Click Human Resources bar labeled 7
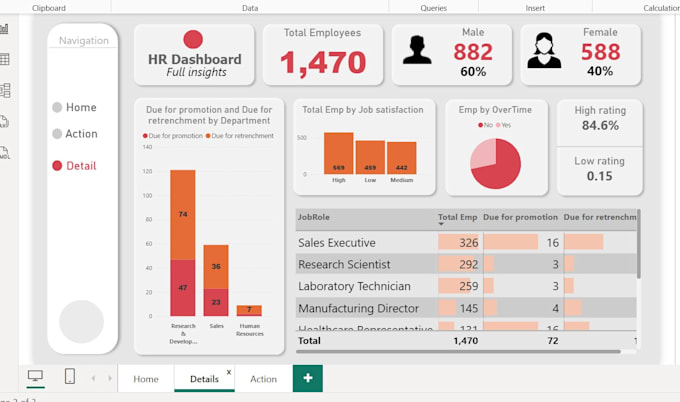Screen dimensions: 680x402 point(249,310)
